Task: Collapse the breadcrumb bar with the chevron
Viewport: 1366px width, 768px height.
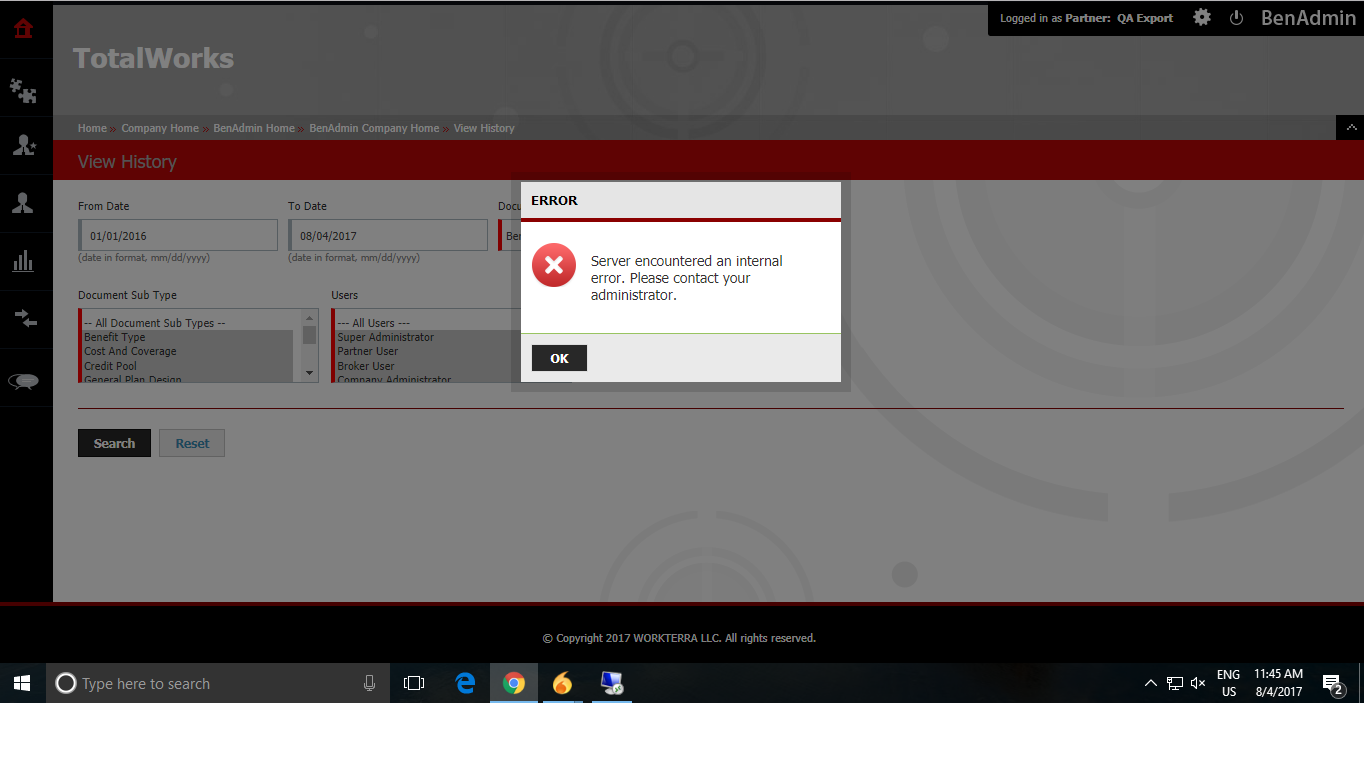Action: pyautogui.click(x=1352, y=127)
